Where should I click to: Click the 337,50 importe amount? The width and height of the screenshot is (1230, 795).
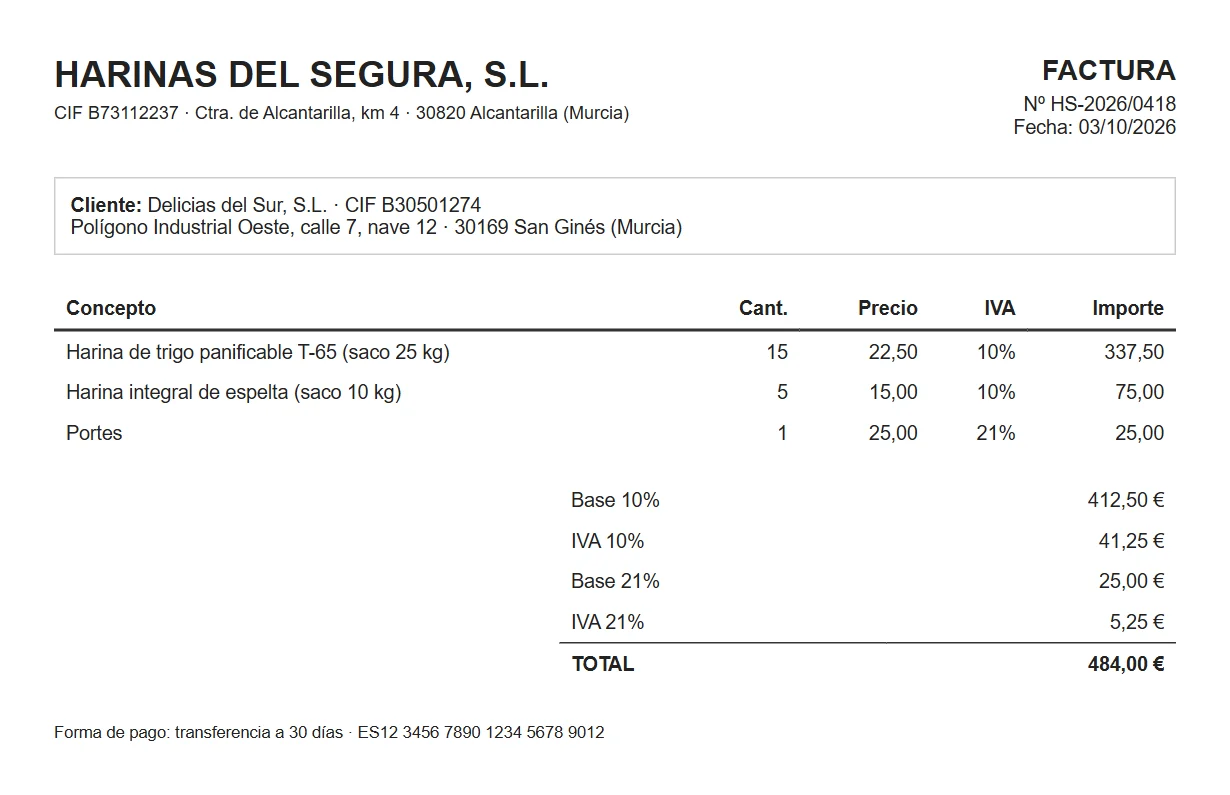(x=1134, y=352)
